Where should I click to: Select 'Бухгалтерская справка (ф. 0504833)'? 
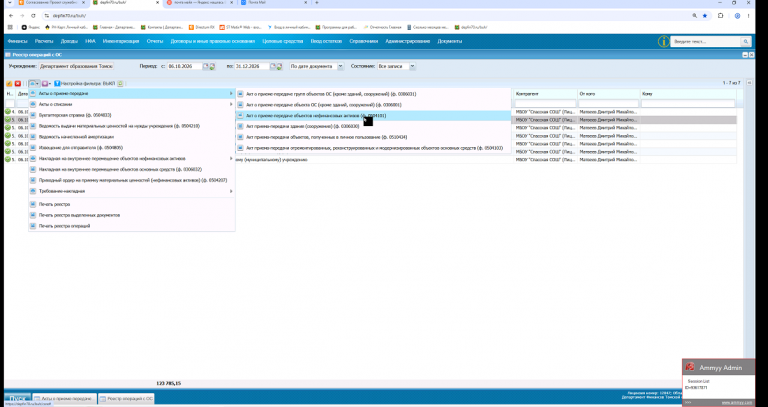point(132,115)
